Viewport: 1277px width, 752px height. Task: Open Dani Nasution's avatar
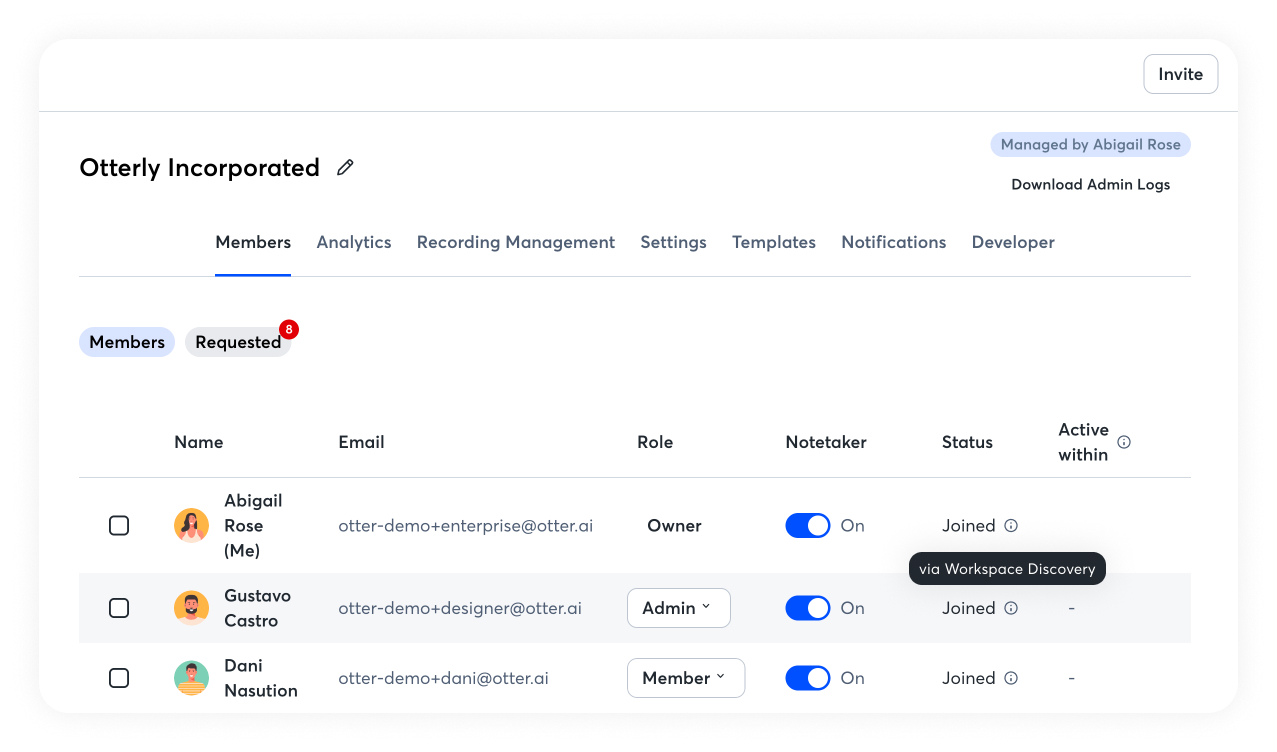[191, 678]
